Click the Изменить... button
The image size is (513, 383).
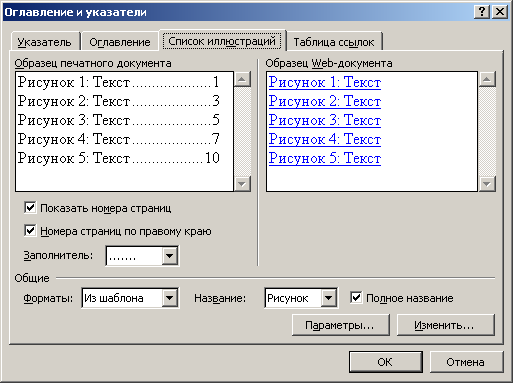click(x=446, y=325)
